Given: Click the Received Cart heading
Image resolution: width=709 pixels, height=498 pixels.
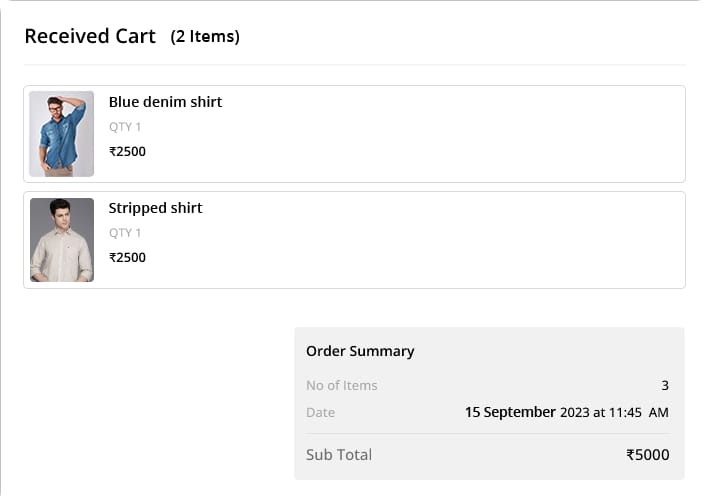Looking at the screenshot, I should (x=90, y=37).
